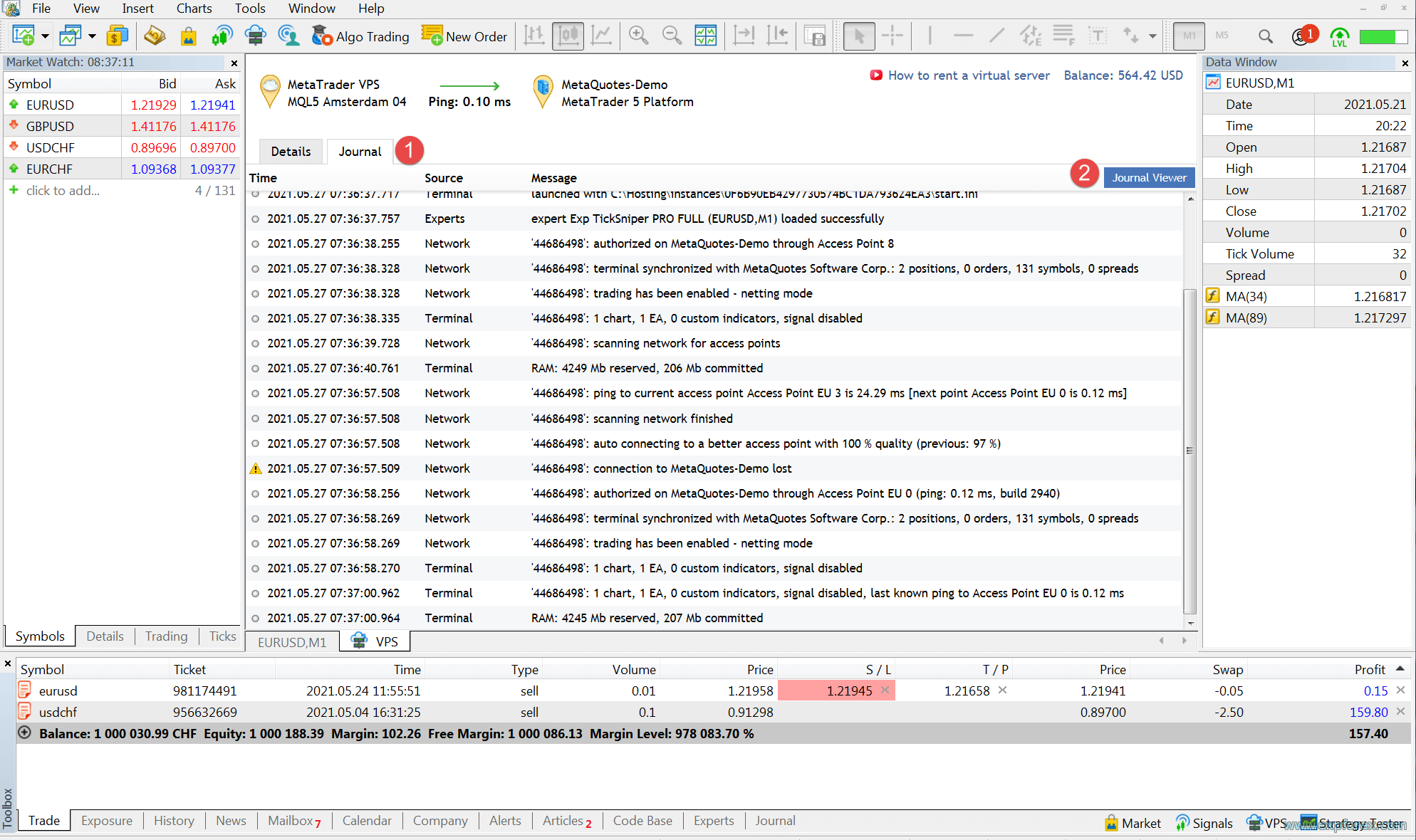Click the chart auto-scroll icon
The image size is (1416, 840).
point(744,36)
